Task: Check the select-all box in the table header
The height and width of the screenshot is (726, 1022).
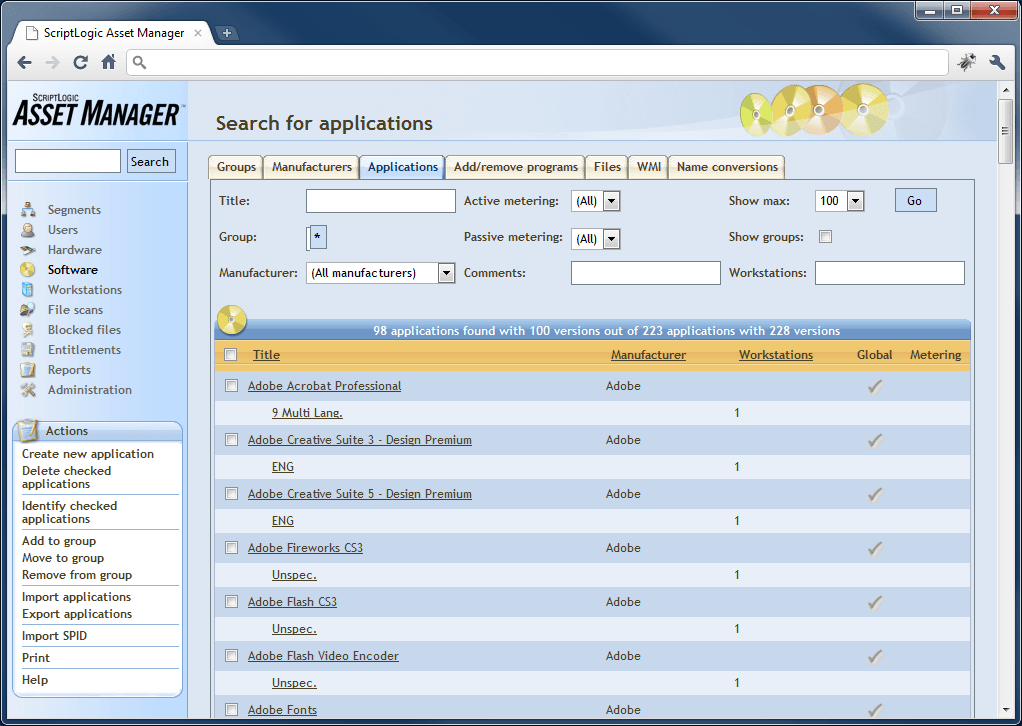Action: tap(230, 354)
